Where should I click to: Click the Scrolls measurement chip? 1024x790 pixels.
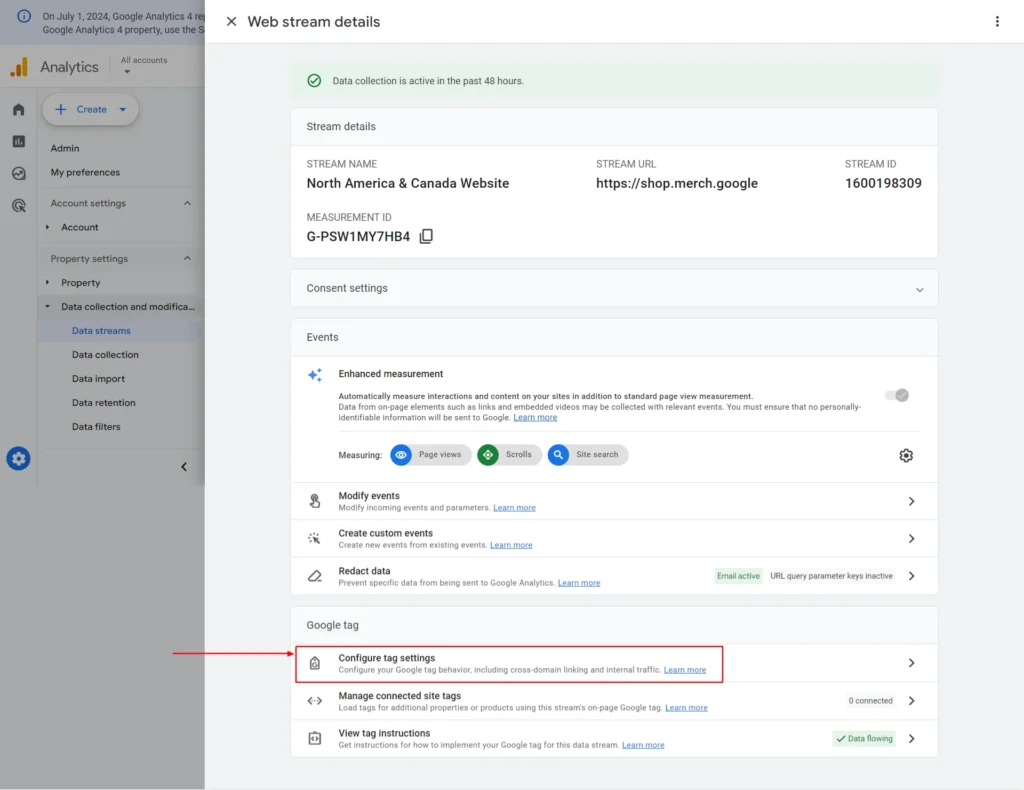pyautogui.click(x=508, y=455)
